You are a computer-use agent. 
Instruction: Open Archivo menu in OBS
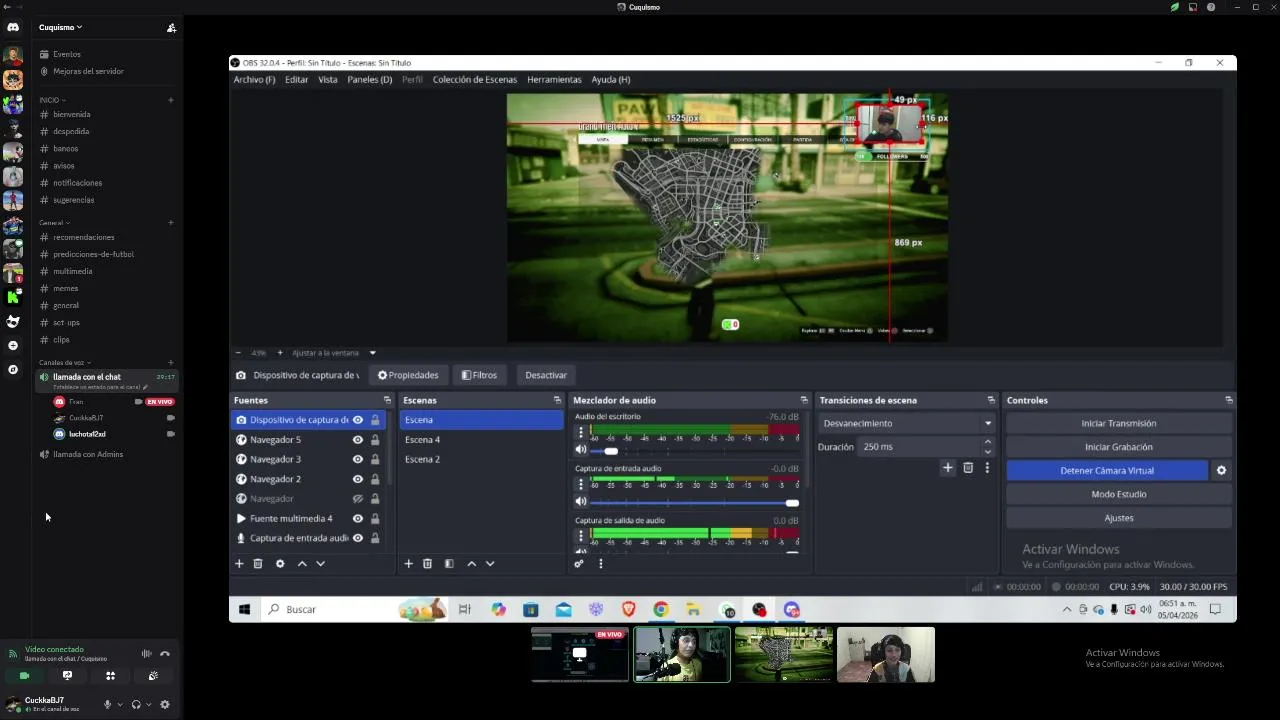pyautogui.click(x=254, y=79)
